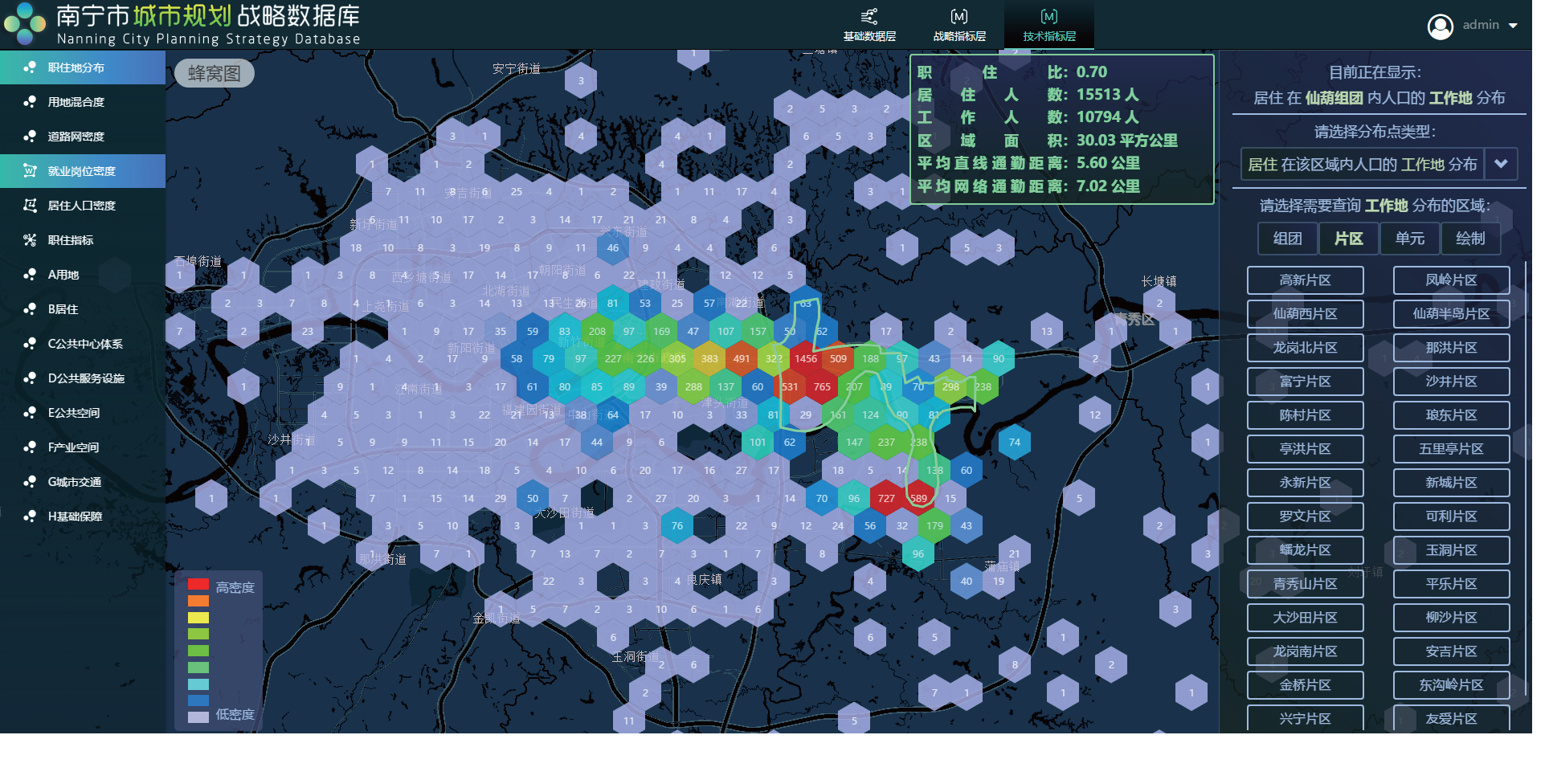Expand the distribution type dropdown arrow

point(1500,165)
